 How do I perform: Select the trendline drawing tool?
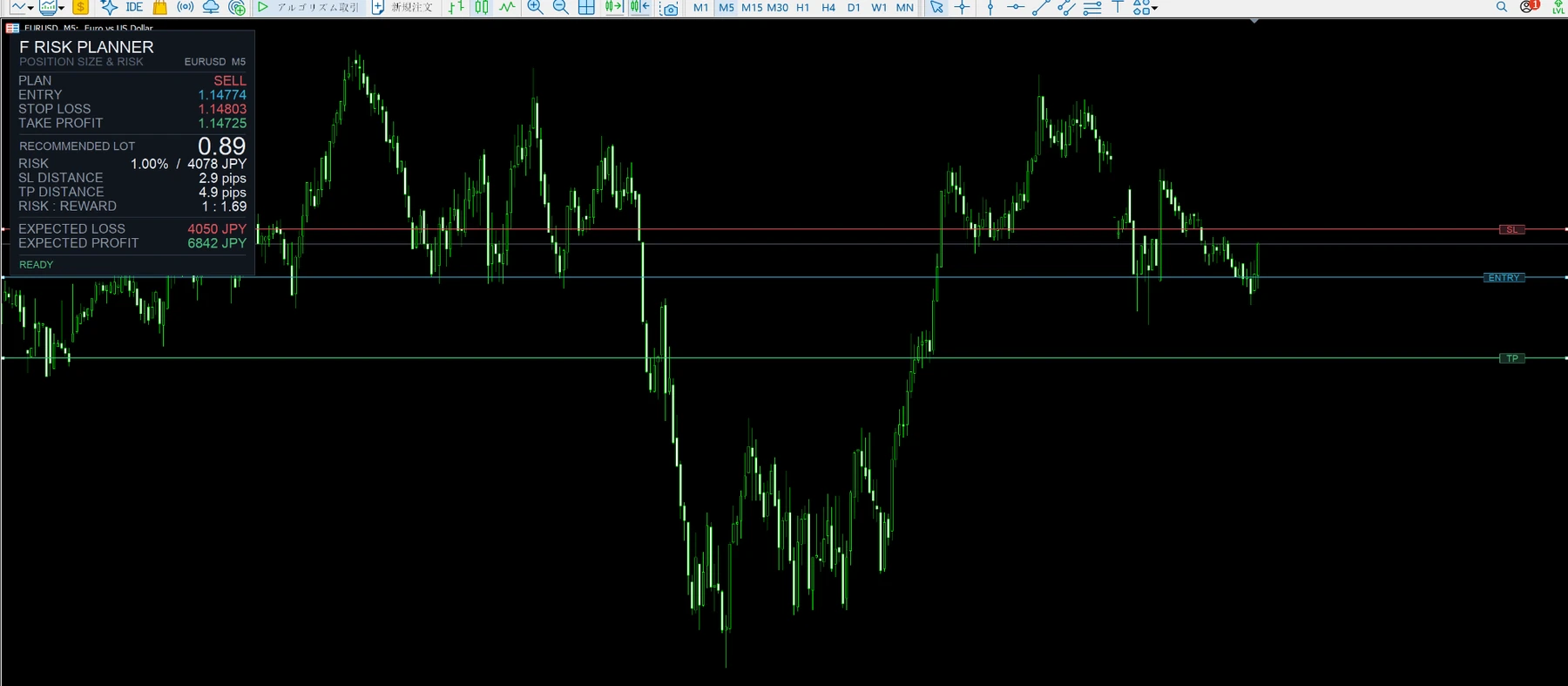click(x=1041, y=7)
